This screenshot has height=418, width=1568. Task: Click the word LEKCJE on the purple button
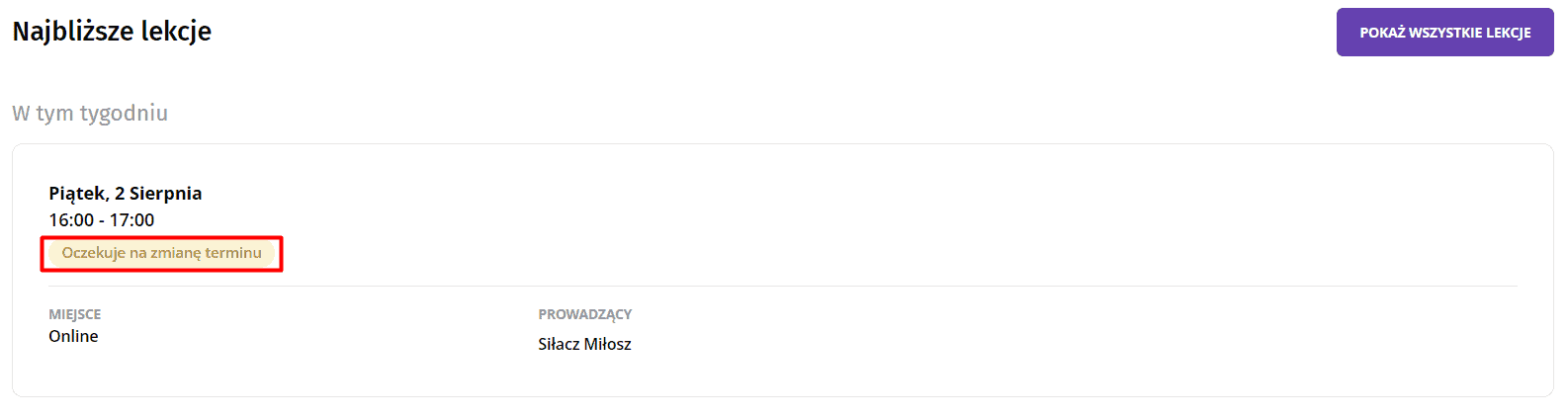[x=1508, y=33]
